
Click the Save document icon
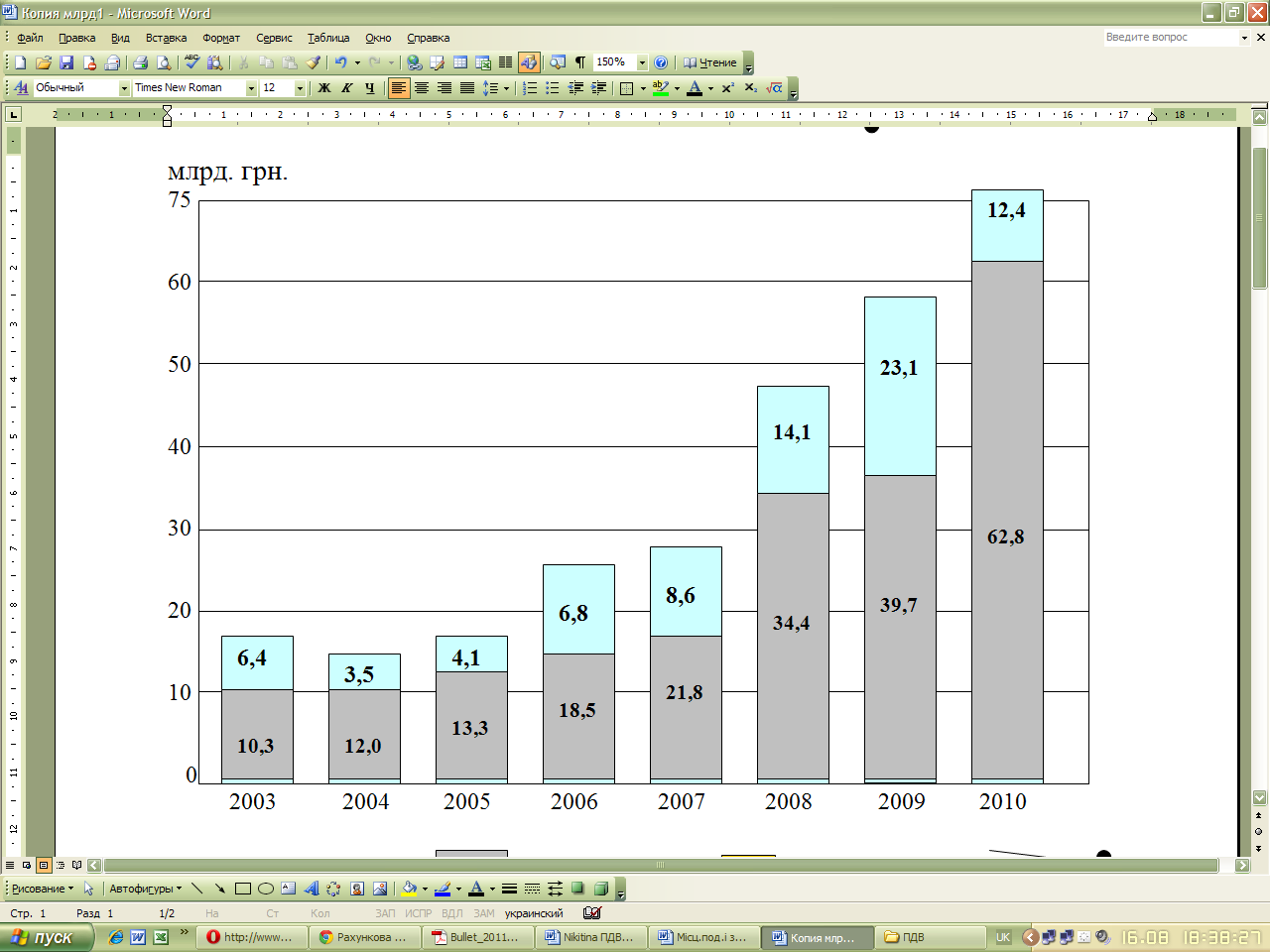[66, 62]
